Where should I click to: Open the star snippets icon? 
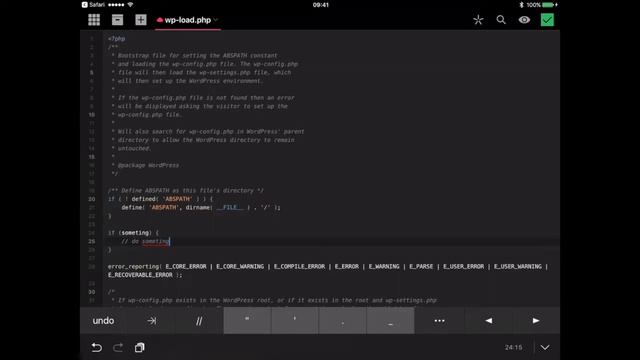tap(478, 20)
